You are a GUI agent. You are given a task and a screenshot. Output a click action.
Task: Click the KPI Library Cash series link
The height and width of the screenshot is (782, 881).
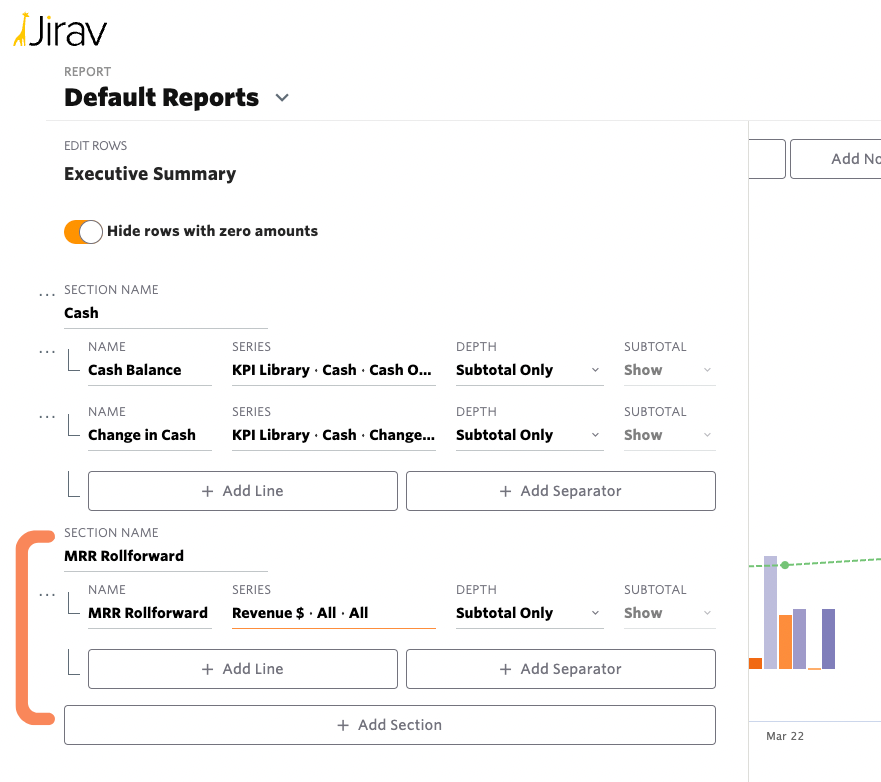[333, 369]
